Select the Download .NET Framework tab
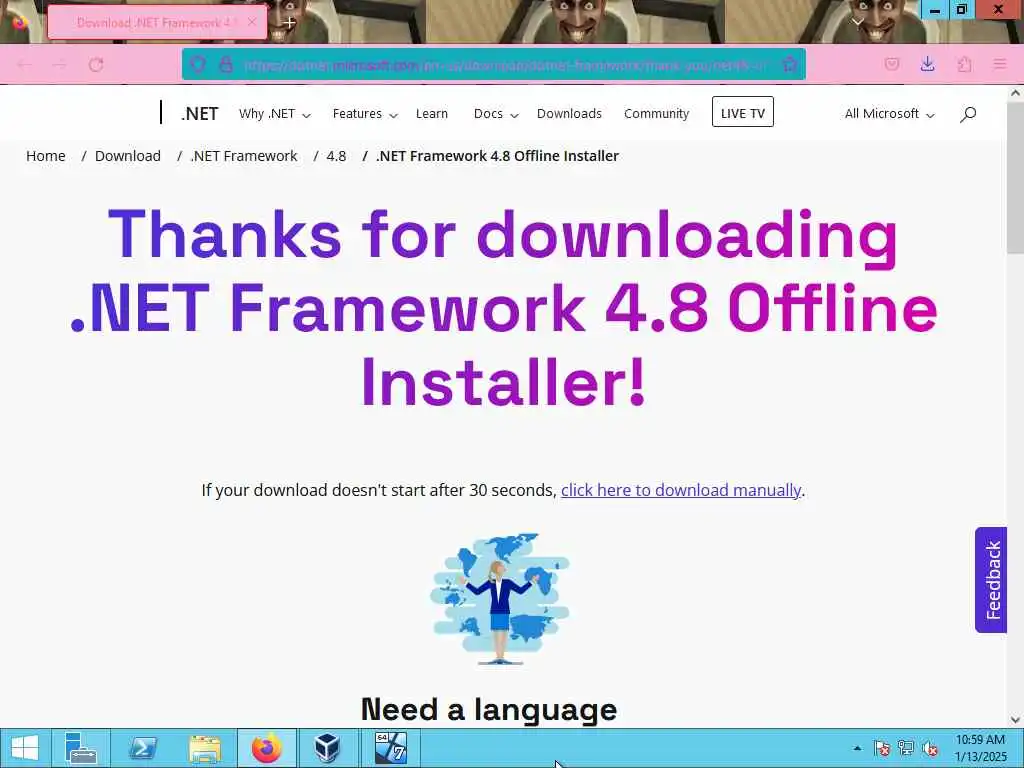This screenshot has width=1024, height=768. click(157, 22)
